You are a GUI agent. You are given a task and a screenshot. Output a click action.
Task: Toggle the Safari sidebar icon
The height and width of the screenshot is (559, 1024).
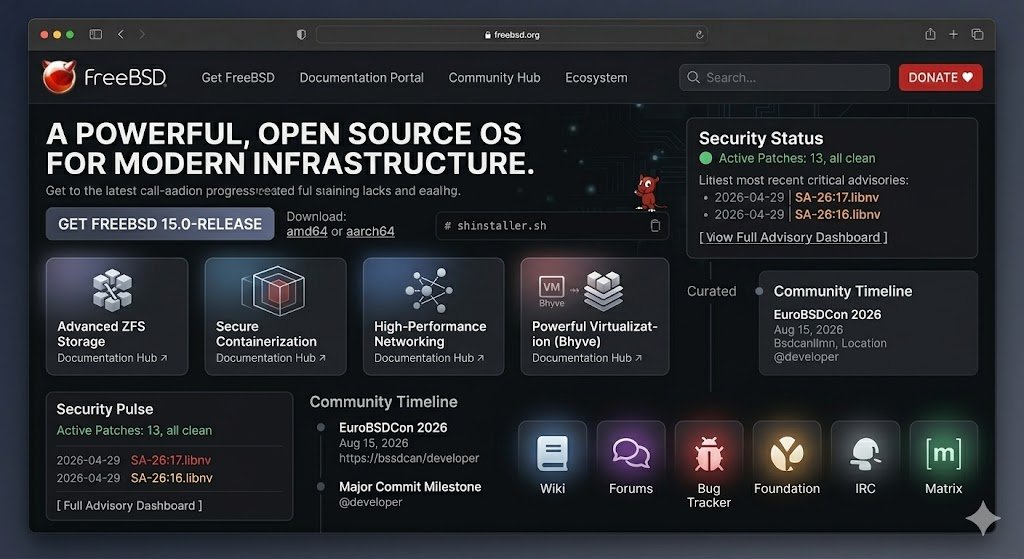(x=96, y=34)
